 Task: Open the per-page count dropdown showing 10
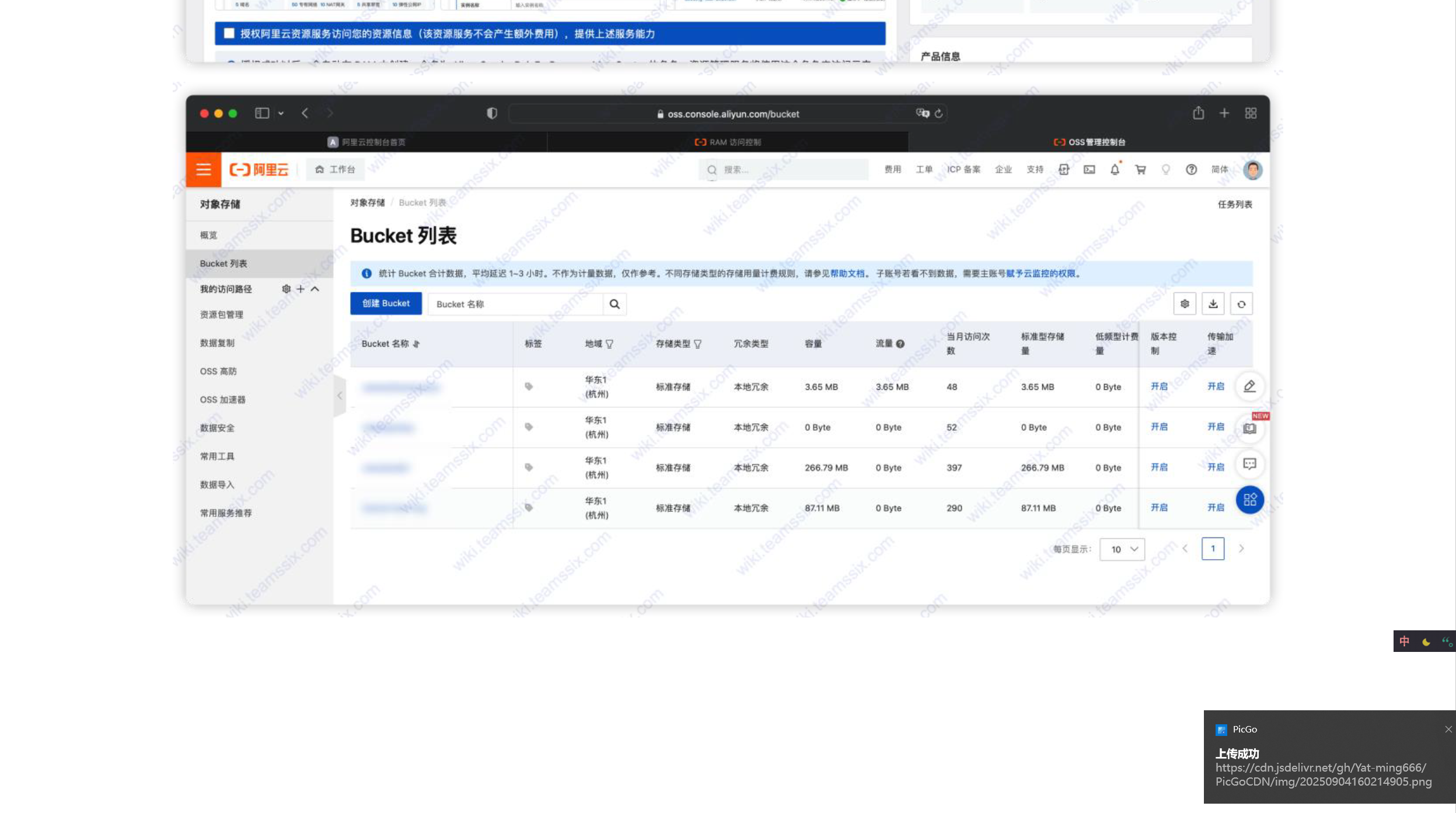pyautogui.click(x=1122, y=549)
